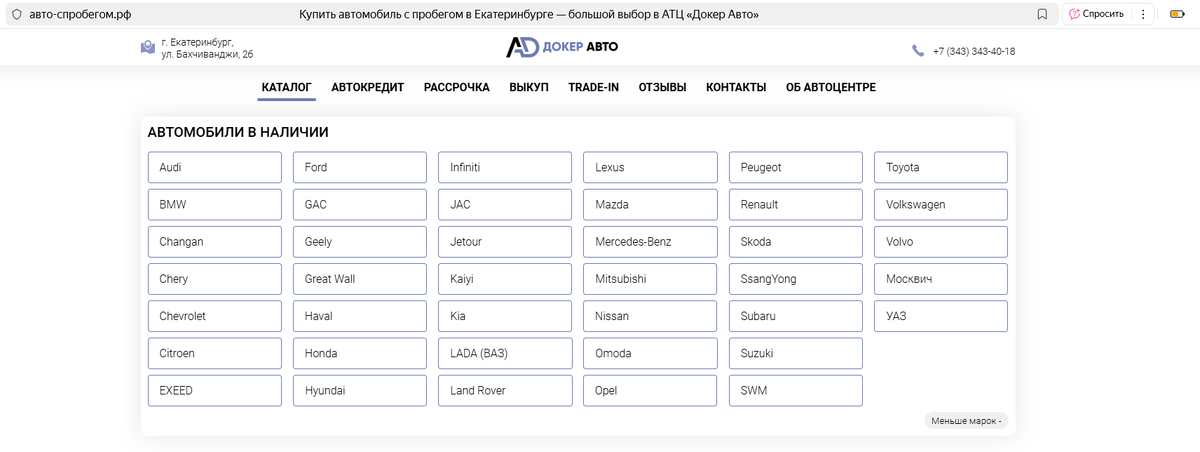Choose the Renault brand
The image size is (1200, 452).
pyautogui.click(x=796, y=204)
